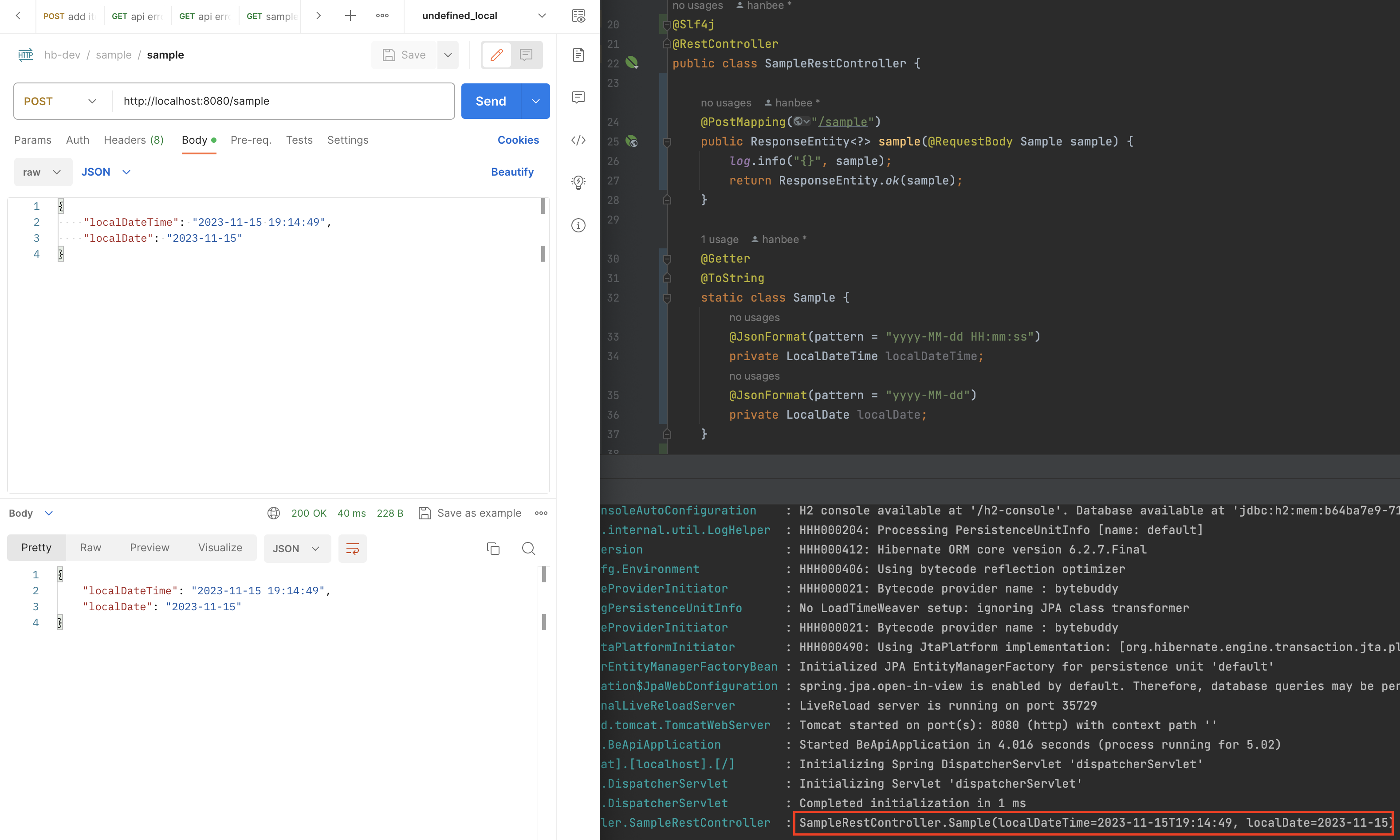Image resolution: width=1400 pixels, height=840 pixels.
Task: Open the documentation icon in right sidebar
Action: (x=578, y=55)
